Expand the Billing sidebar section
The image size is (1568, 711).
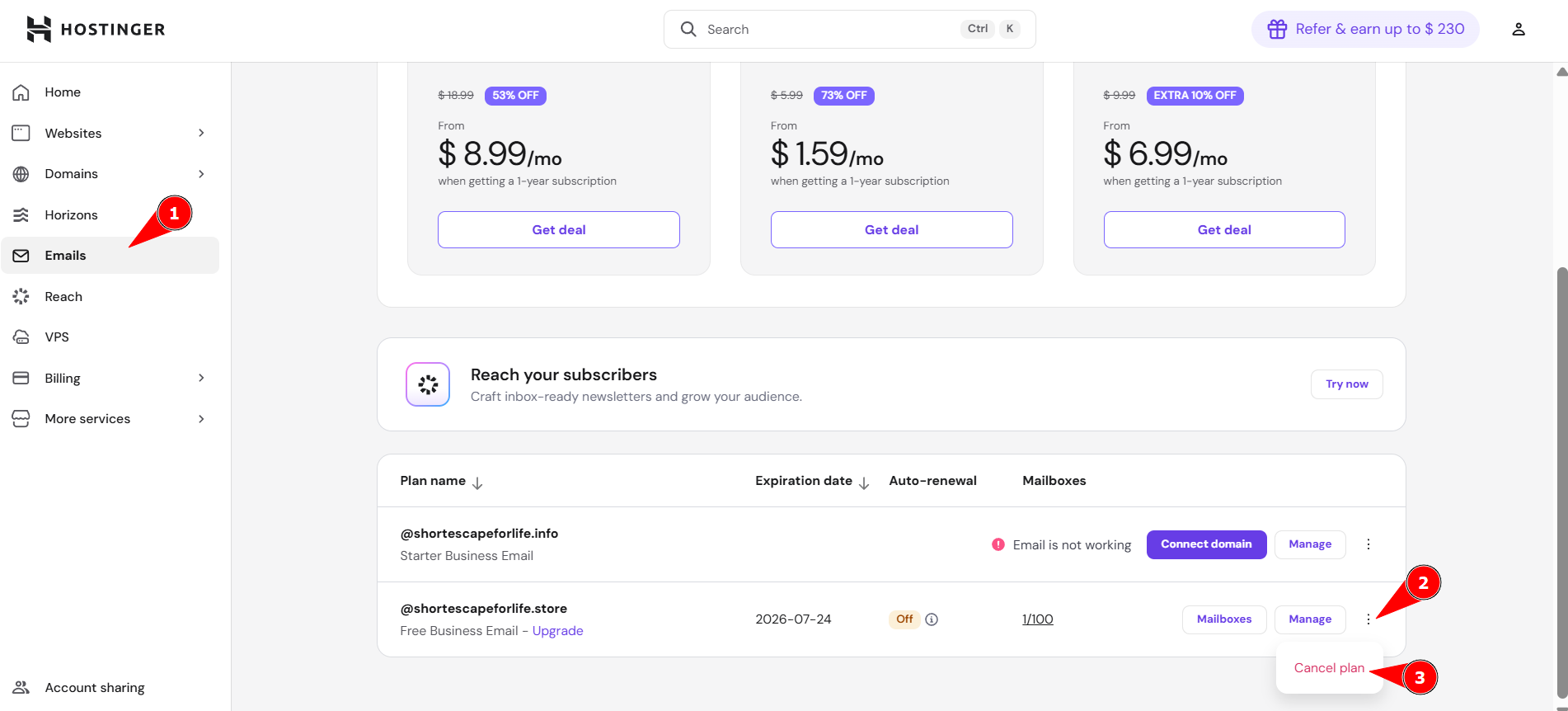point(200,378)
